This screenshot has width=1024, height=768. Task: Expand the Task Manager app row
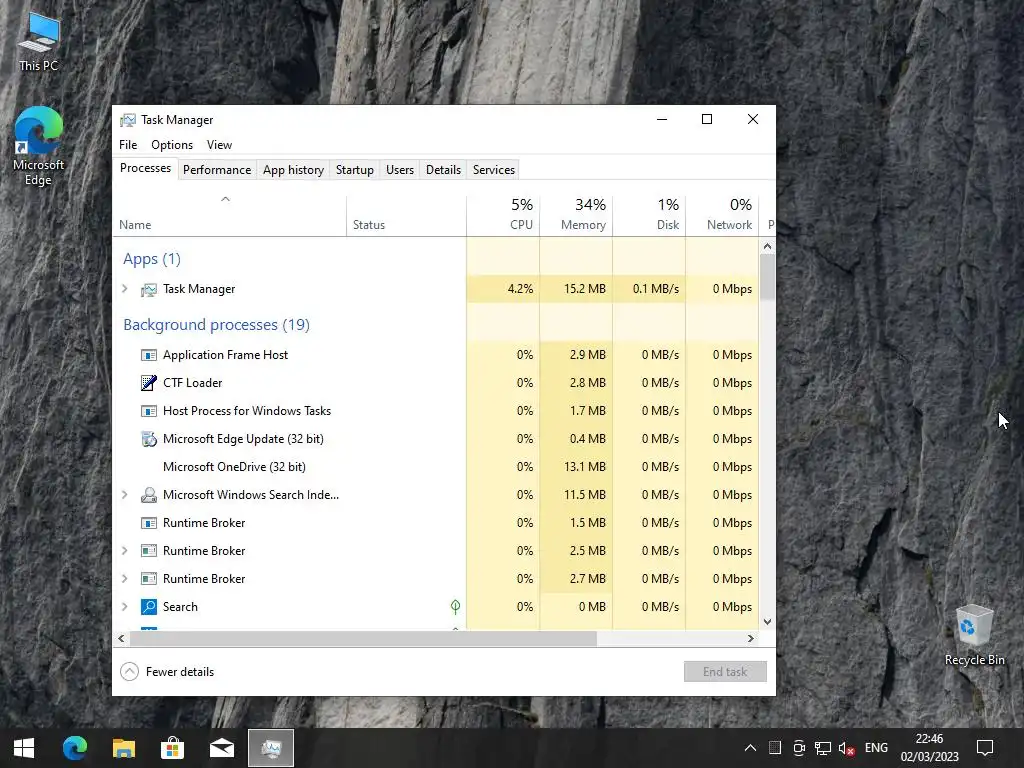(x=125, y=289)
